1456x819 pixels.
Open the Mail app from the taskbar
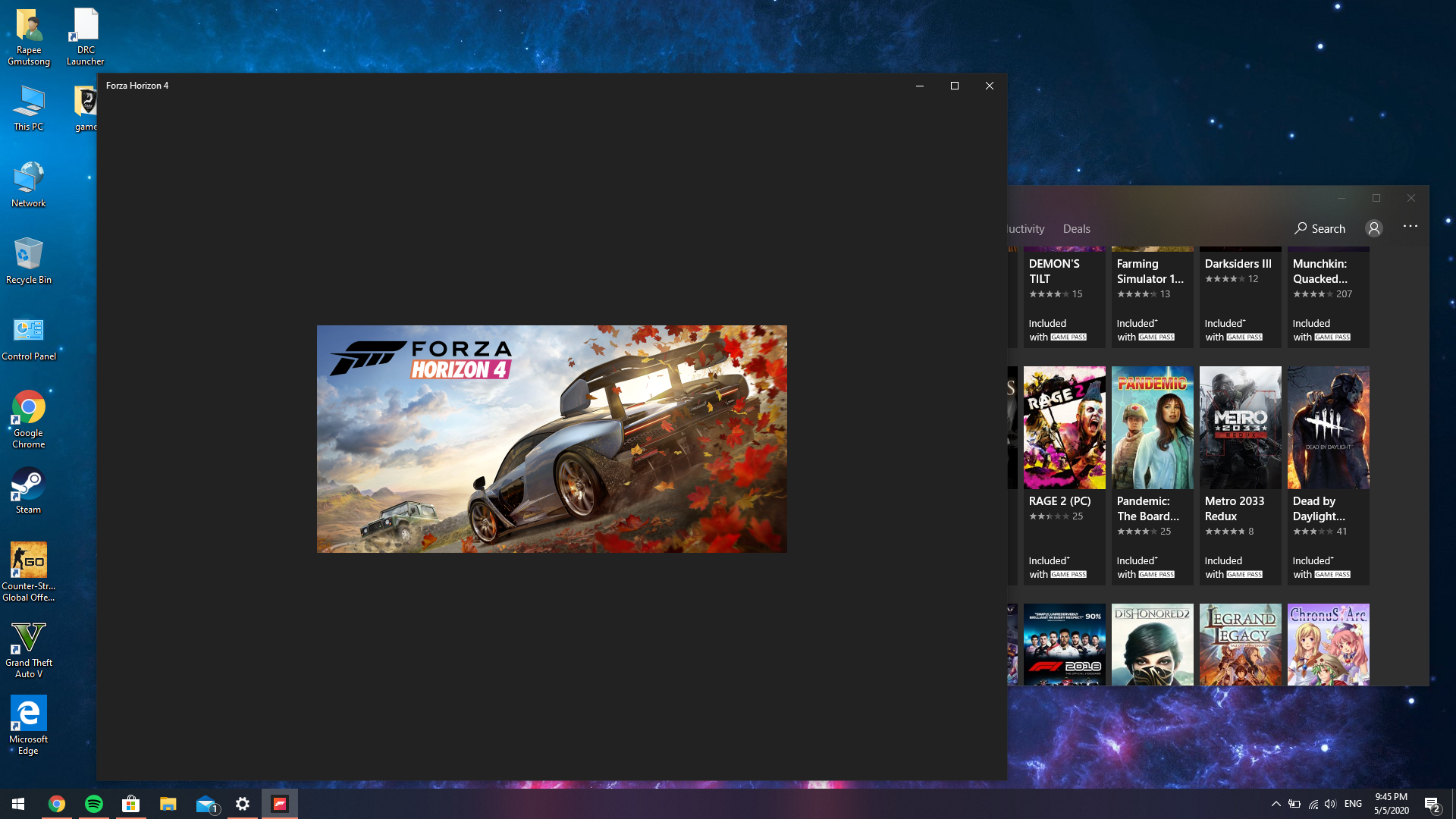[206, 804]
